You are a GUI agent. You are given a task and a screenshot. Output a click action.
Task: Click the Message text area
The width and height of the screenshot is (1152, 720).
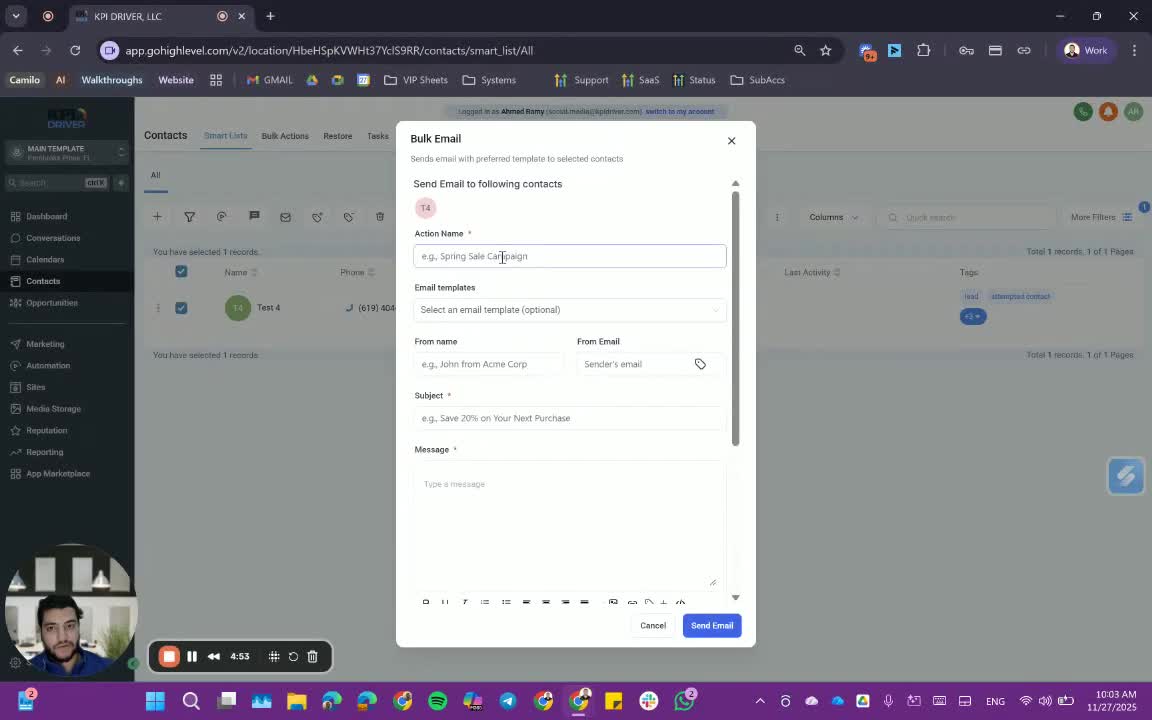point(569,525)
